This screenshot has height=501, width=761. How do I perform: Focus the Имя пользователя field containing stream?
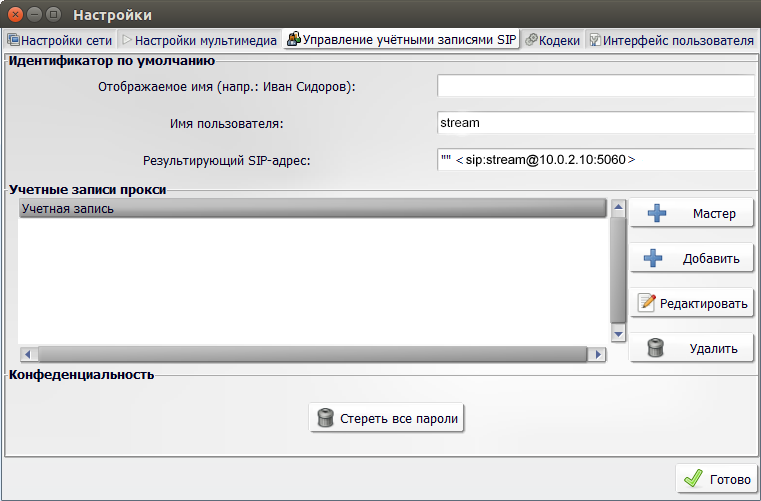click(595, 123)
